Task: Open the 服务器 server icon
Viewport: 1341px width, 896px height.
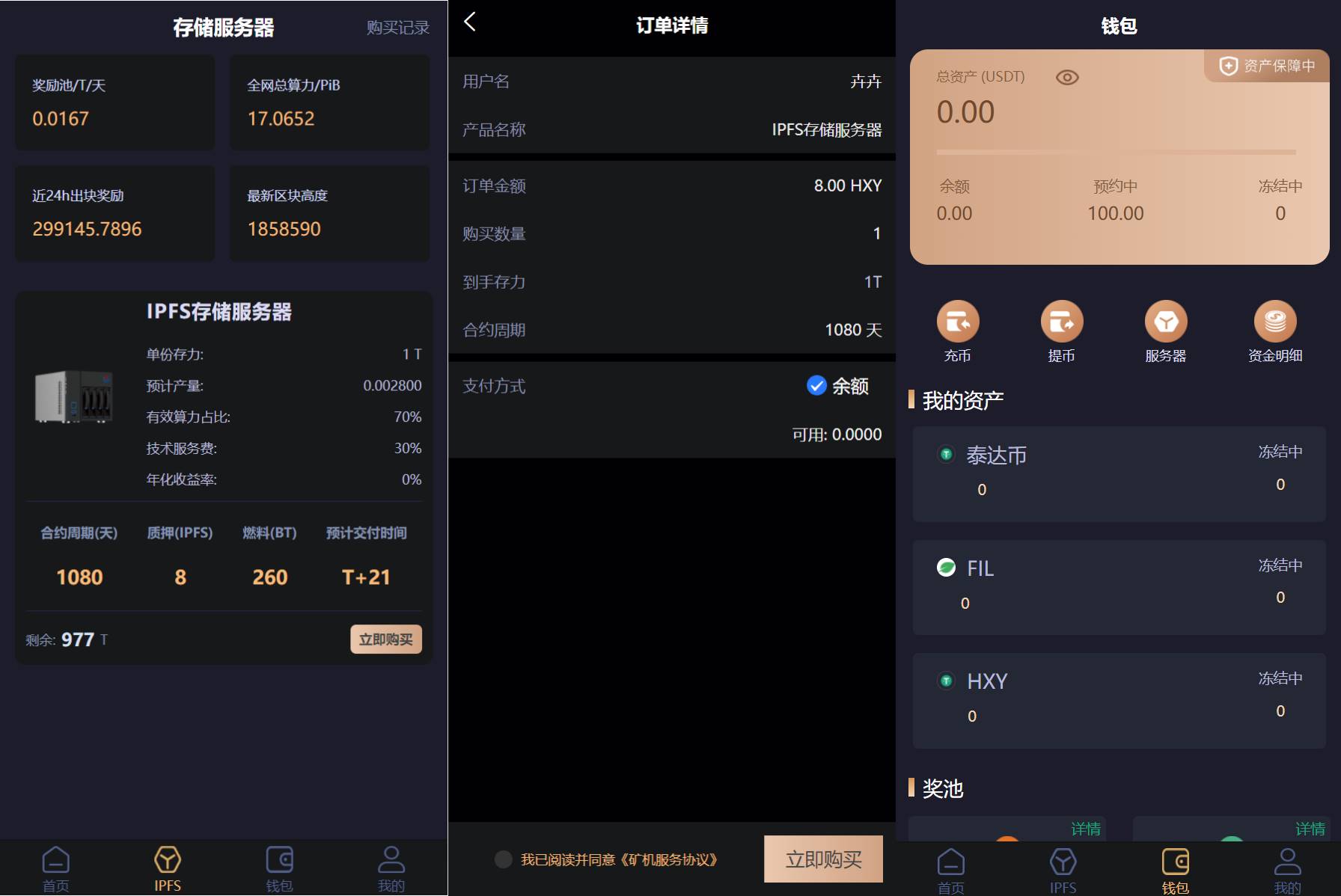Action: [1166, 322]
